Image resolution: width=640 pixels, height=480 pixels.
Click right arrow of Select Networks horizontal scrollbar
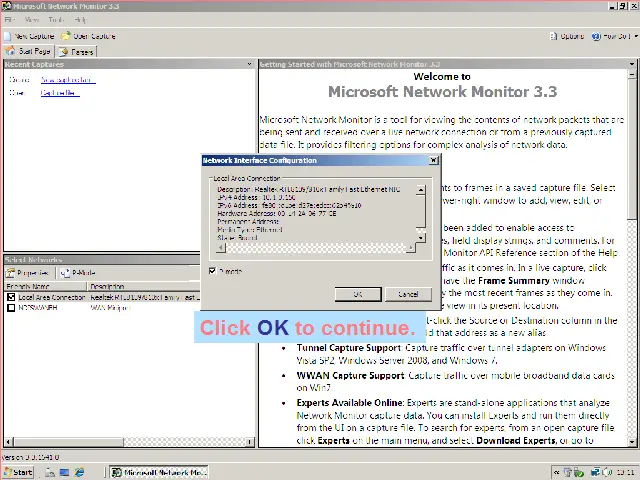250,441
